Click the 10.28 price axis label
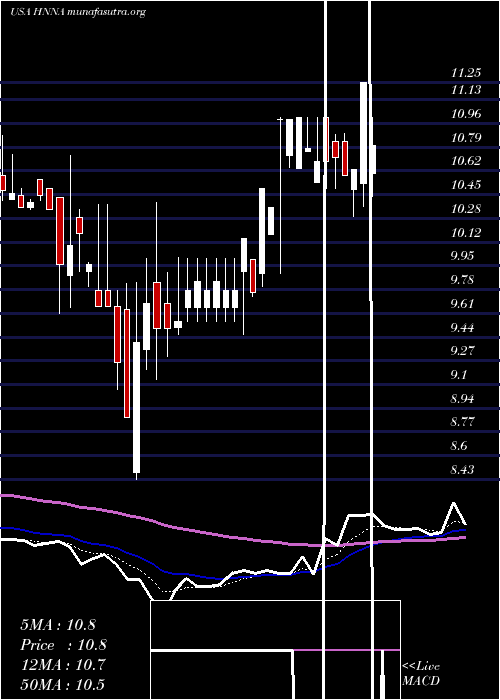 point(466,208)
